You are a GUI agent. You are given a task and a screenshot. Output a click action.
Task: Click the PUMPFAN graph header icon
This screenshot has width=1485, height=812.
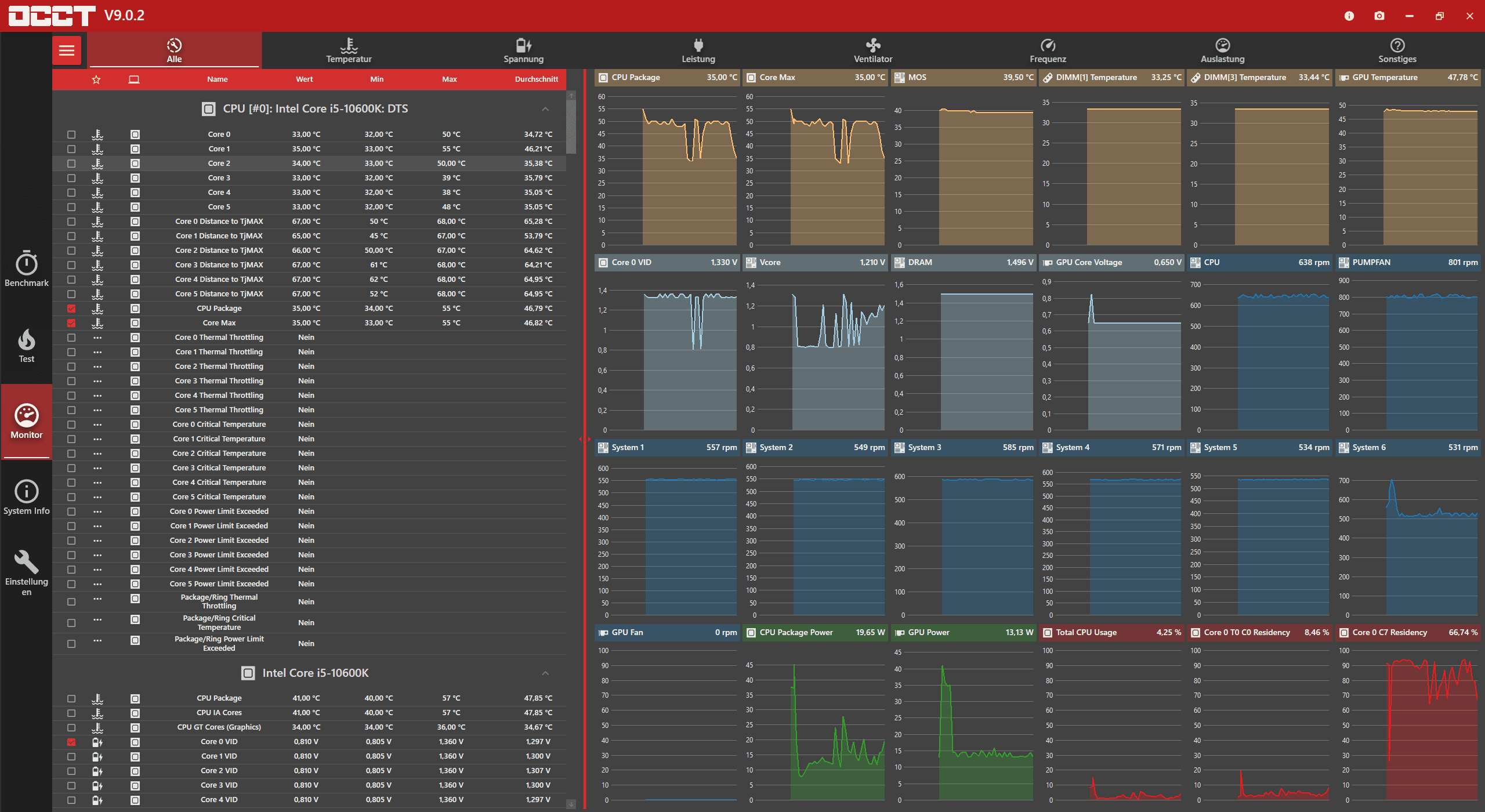pos(1344,262)
